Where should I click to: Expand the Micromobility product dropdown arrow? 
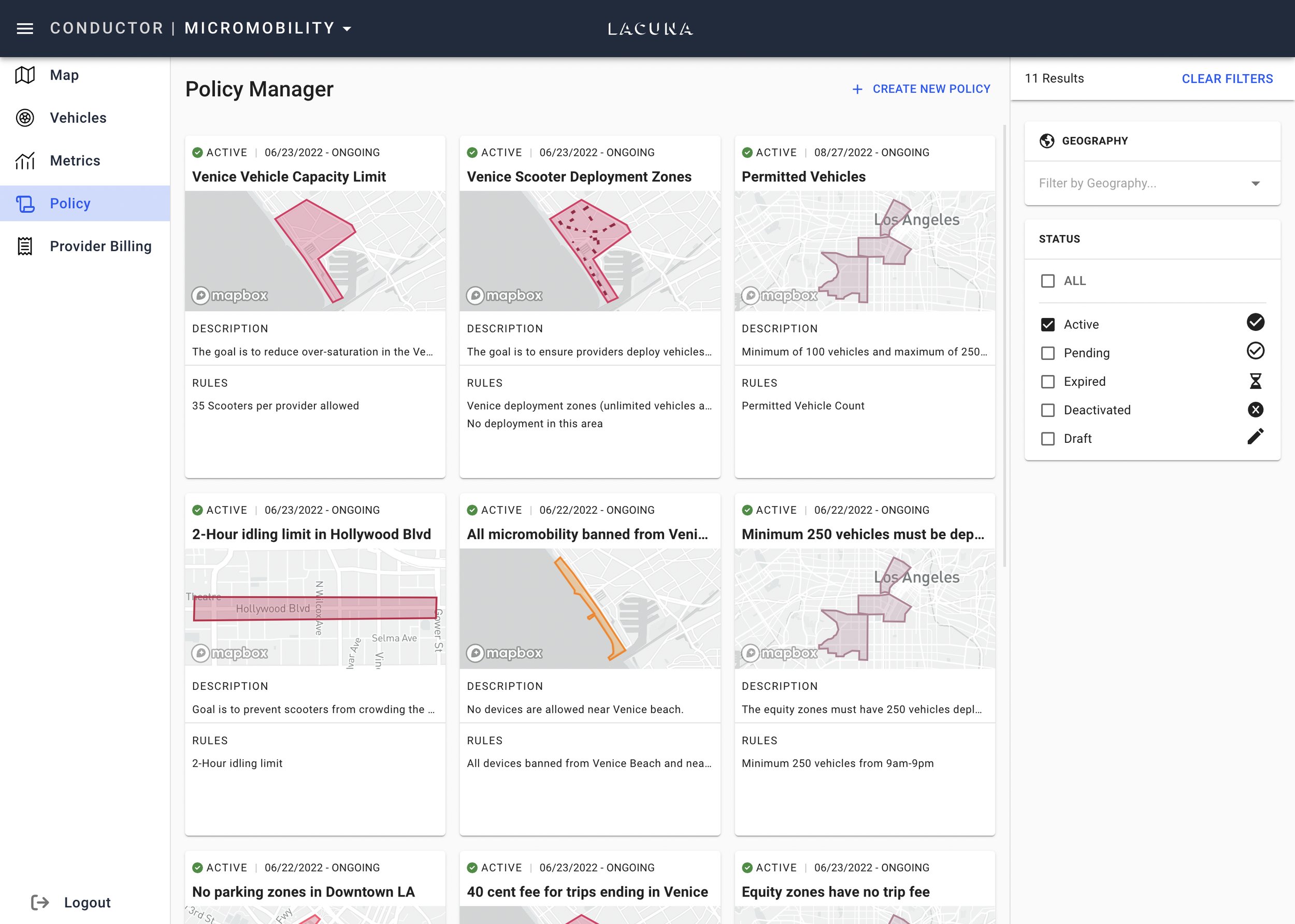point(347,29)
